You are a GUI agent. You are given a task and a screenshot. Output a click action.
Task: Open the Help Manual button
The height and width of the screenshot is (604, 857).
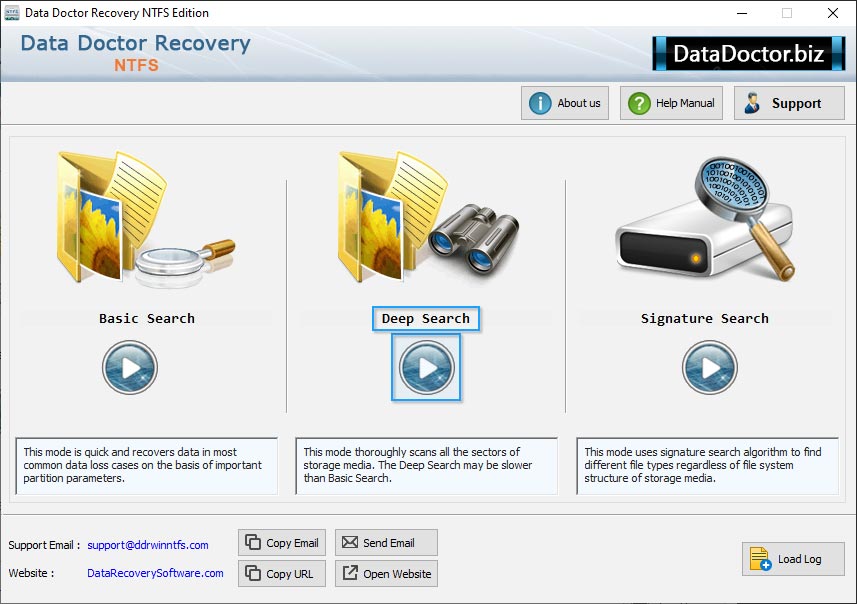coord(671,103)
